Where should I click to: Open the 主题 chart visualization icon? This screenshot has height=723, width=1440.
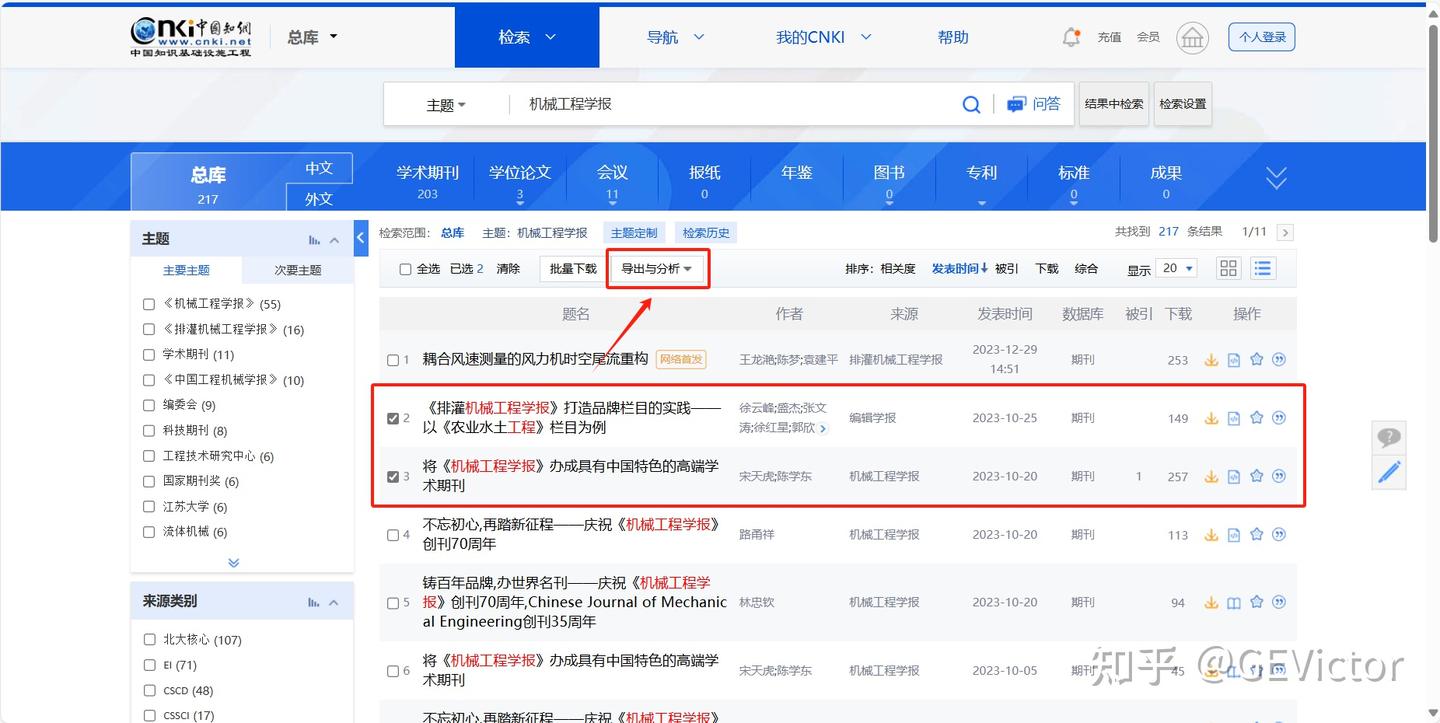314,239
